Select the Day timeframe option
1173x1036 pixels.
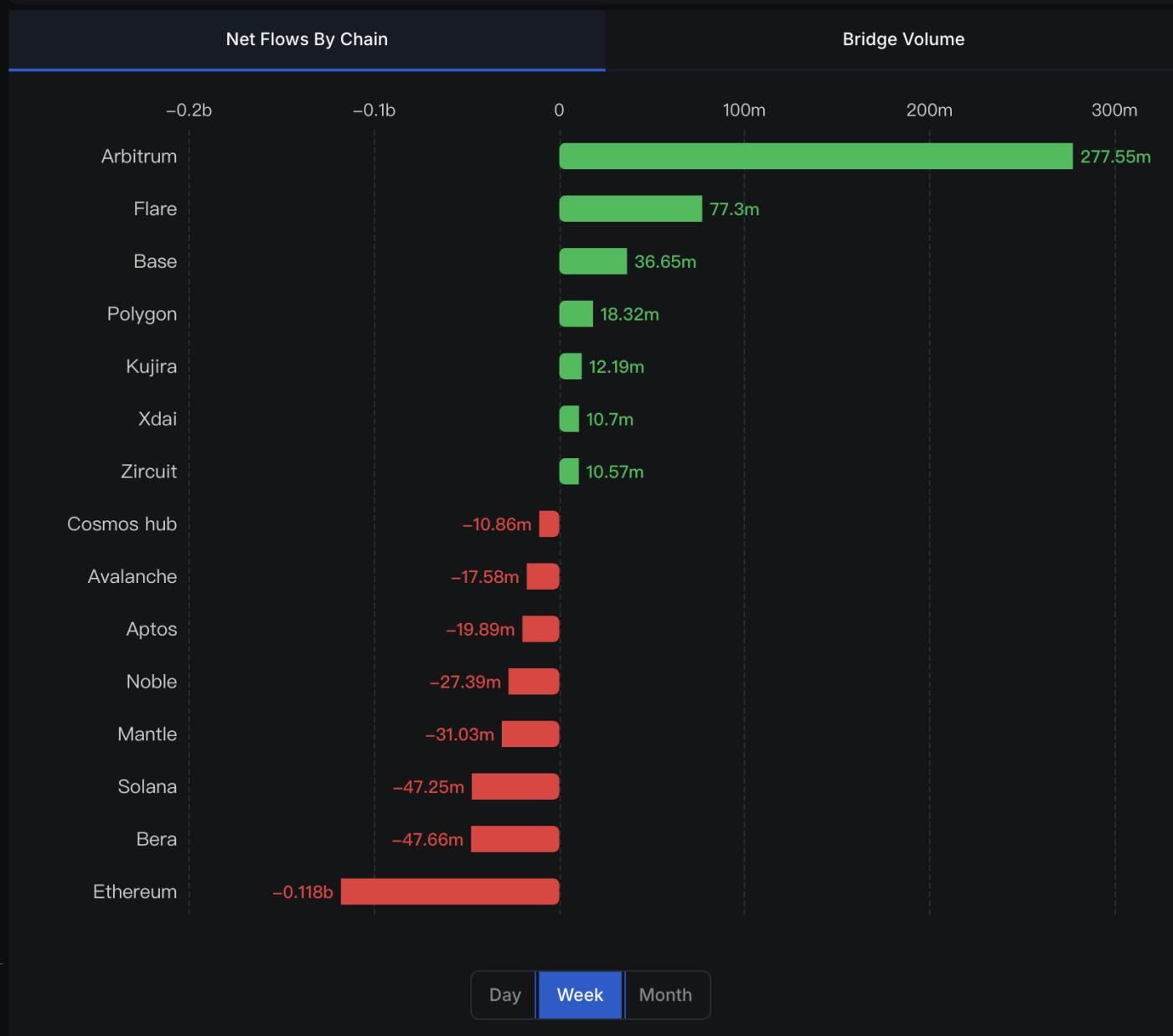pos(504,995)
